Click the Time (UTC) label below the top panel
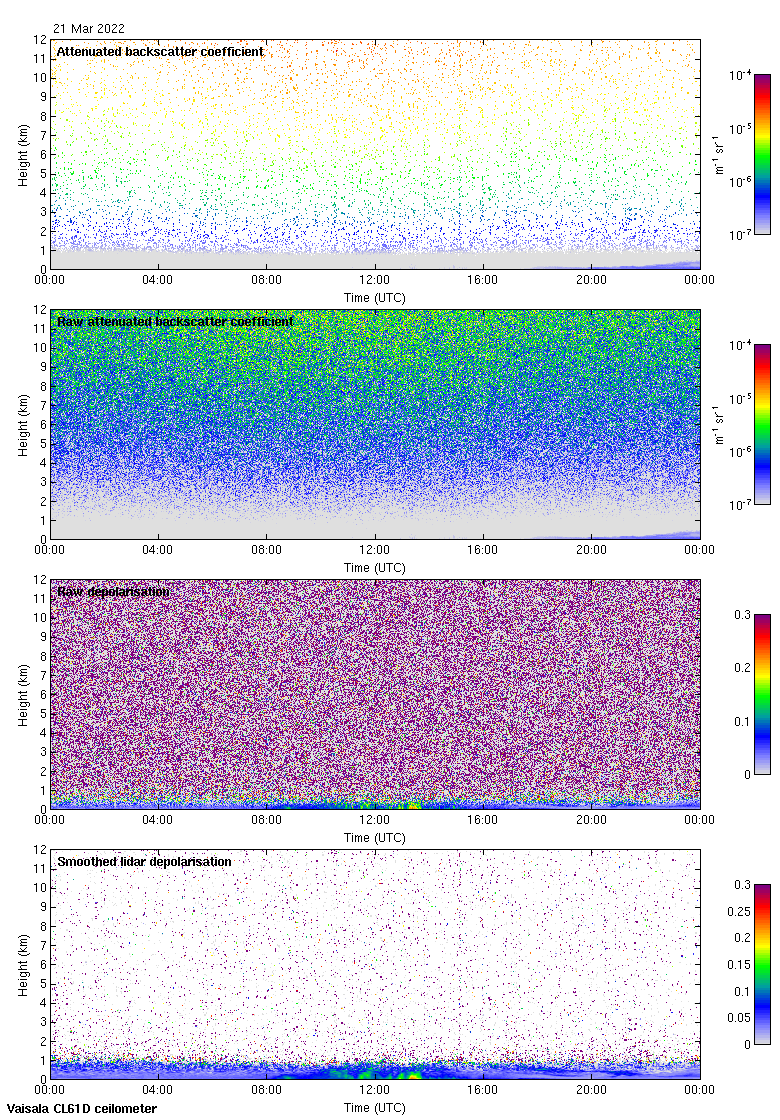The image size is (780, 1120). coord(375,297)
